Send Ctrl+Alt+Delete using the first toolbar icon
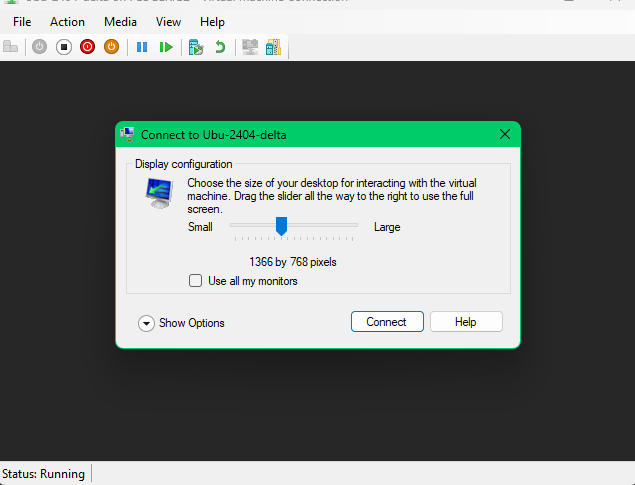The height and width of the screenshot is (485, 635). 11,47
